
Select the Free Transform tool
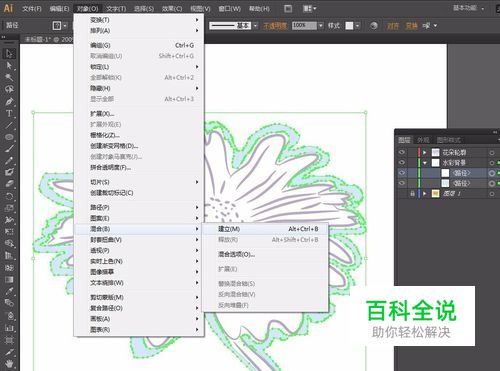9,232
